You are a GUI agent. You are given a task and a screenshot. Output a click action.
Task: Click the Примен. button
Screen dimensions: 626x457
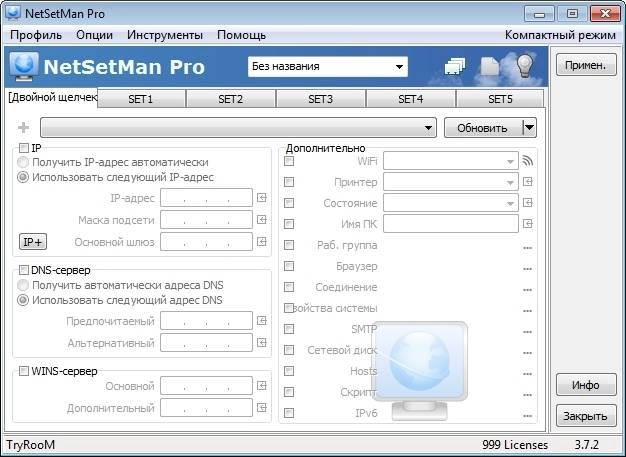click(586, 65)
